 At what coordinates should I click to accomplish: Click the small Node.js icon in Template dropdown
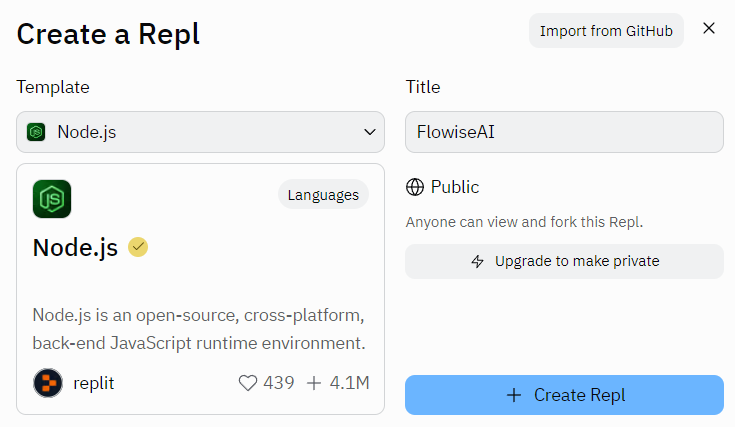click(x=37, y=132)
